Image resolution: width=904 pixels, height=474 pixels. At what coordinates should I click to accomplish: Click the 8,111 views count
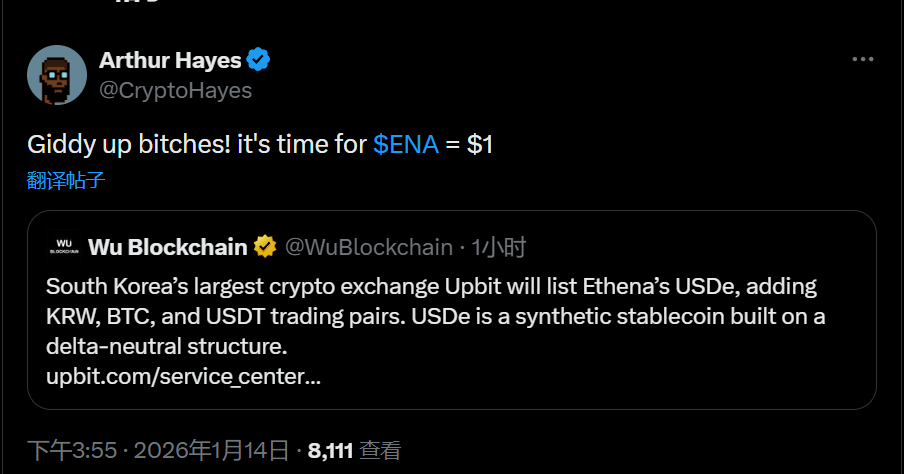click(x=330, y=450)
